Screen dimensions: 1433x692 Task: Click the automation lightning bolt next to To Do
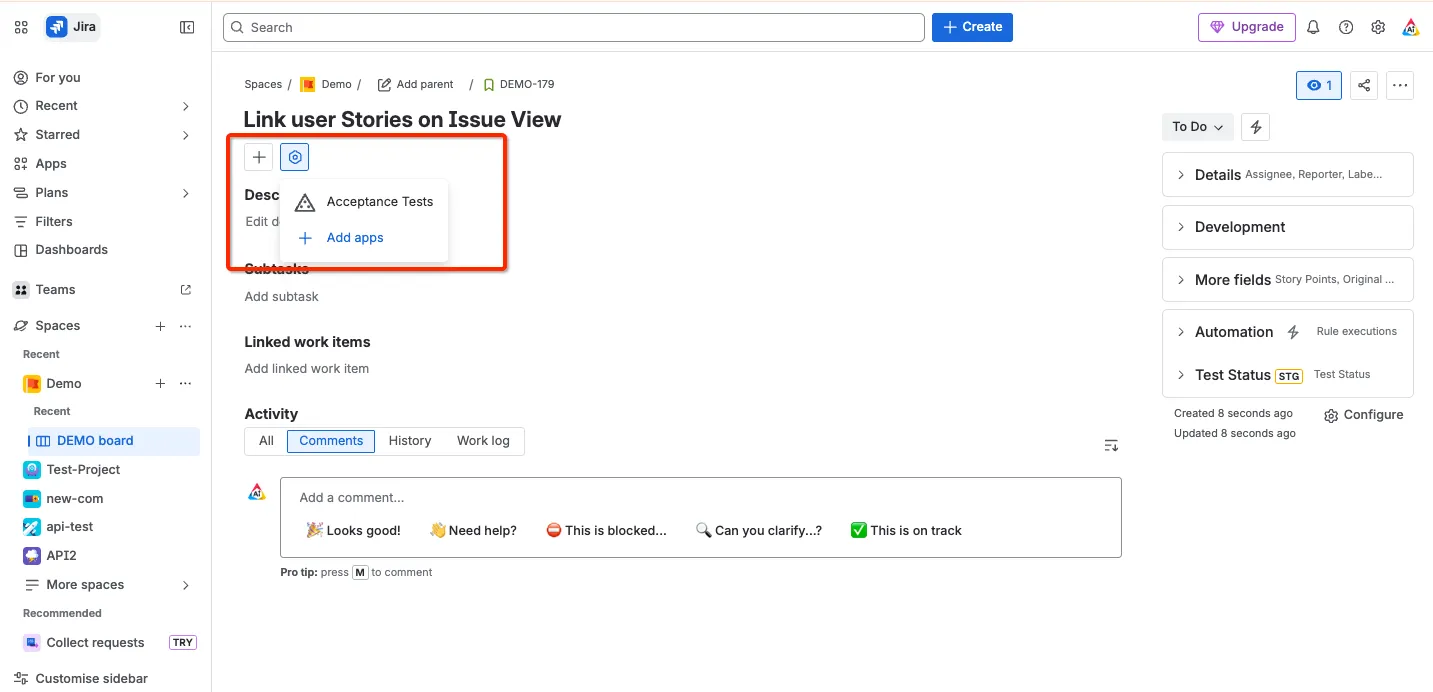[1256, 127]
